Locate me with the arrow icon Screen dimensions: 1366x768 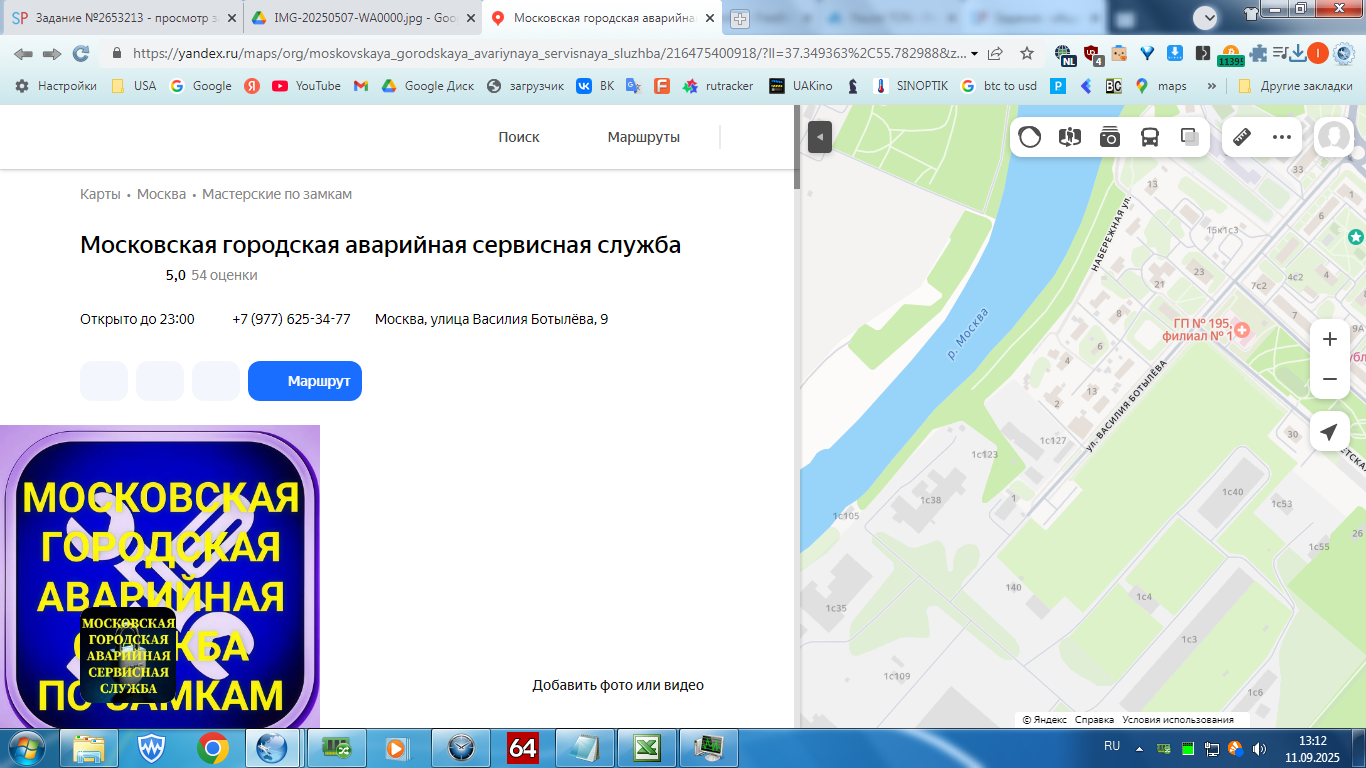click(x=1329, y=431)
